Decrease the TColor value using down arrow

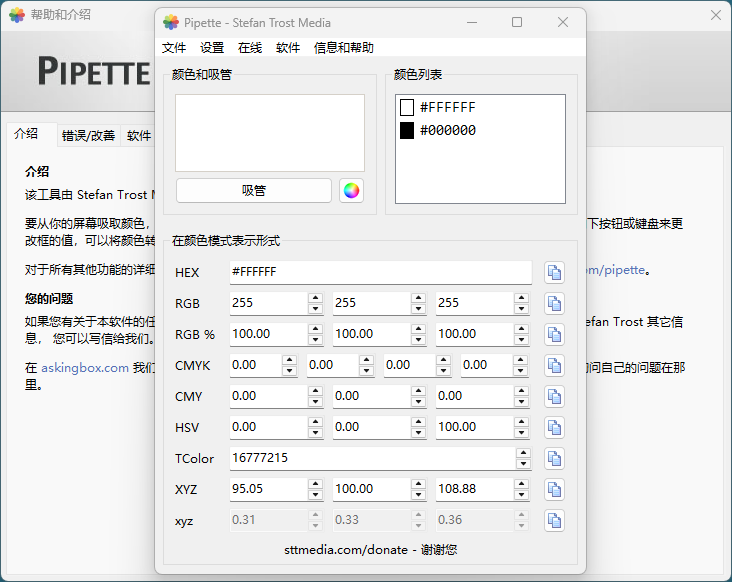point(523,464)
